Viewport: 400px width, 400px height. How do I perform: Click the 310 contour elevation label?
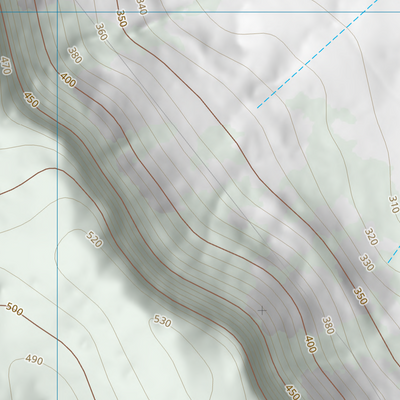pyautogui.click(x=394, y=205)
